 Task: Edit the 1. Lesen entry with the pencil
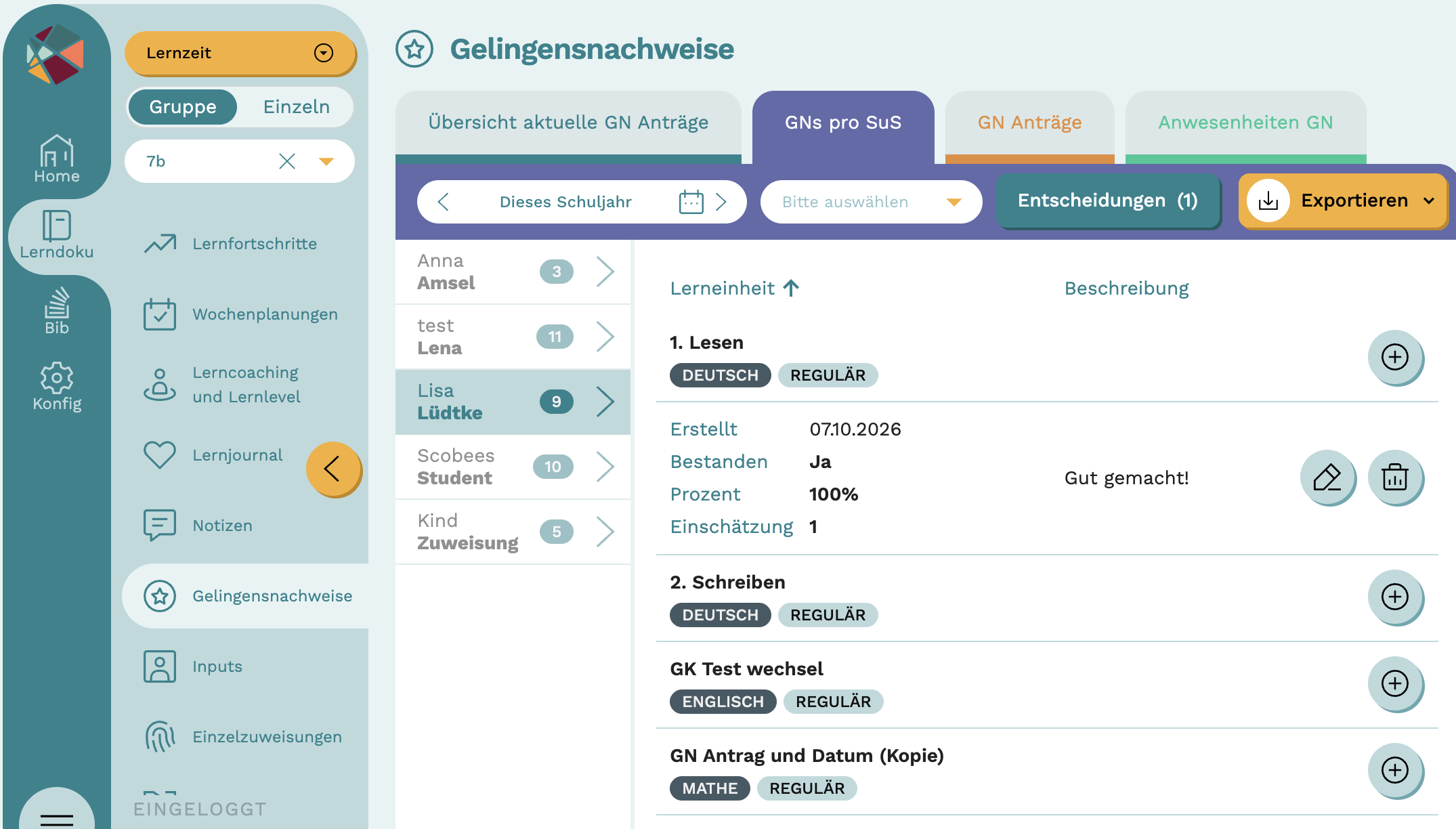[1327, 477]
